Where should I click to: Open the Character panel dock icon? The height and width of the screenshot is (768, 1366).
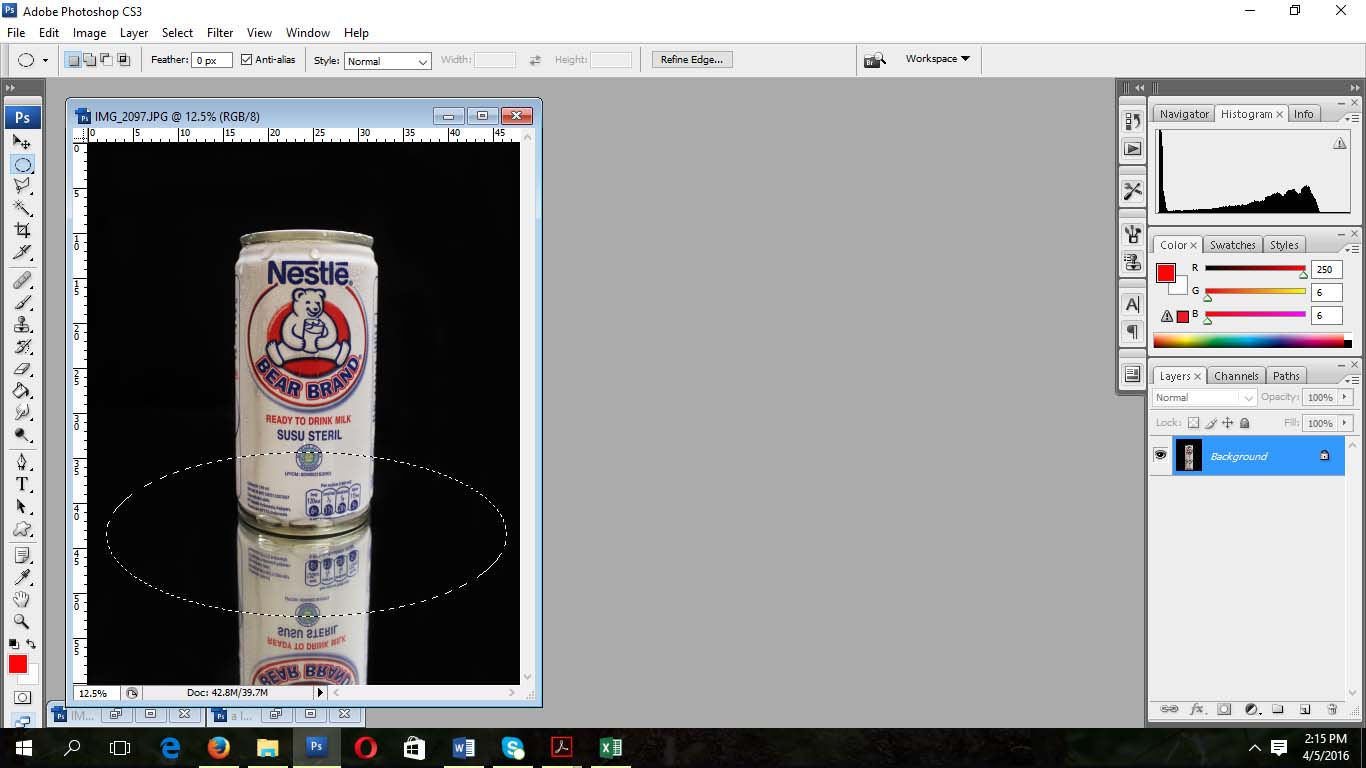pyautogui.click(x=1132, y=305)
